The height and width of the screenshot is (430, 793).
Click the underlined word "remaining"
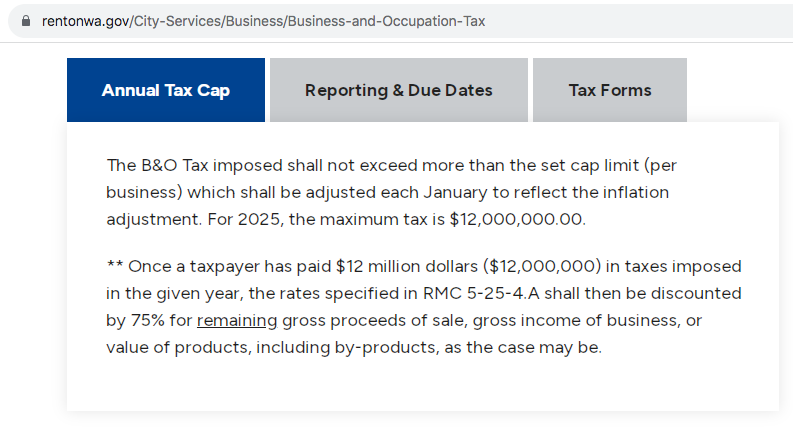coord(237,321)
